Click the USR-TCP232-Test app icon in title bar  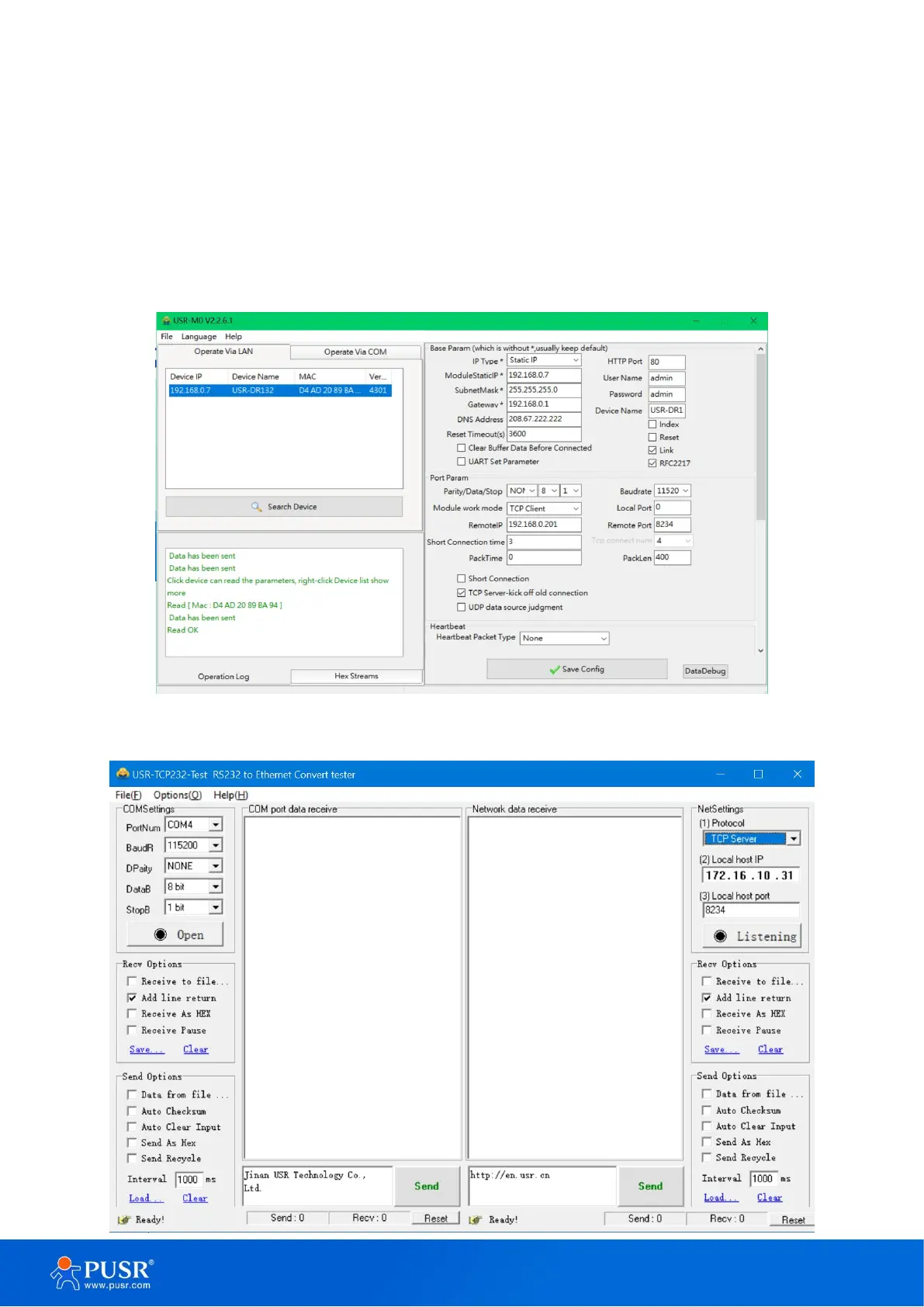click(x=123, y=774)
